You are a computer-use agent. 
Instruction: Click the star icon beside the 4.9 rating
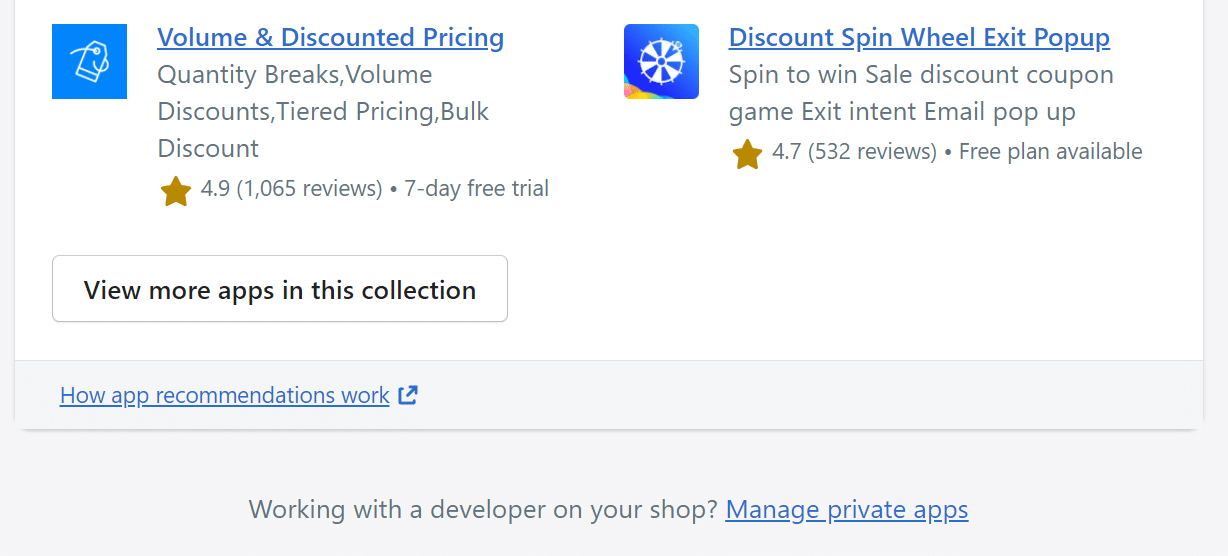coord(176,191)
